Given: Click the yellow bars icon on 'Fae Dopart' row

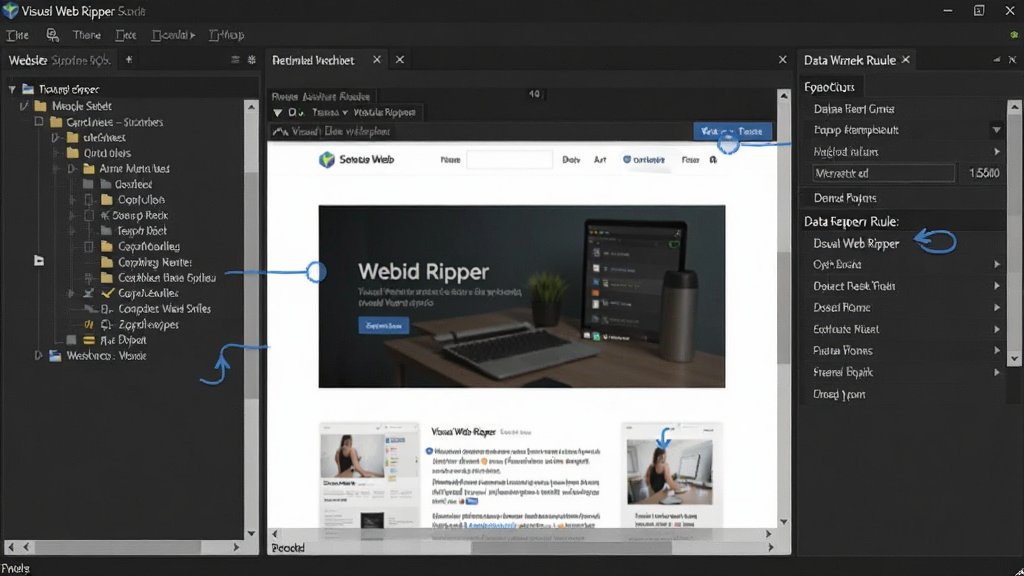Looking at the screenshot, I should click(x=89, y=340).
